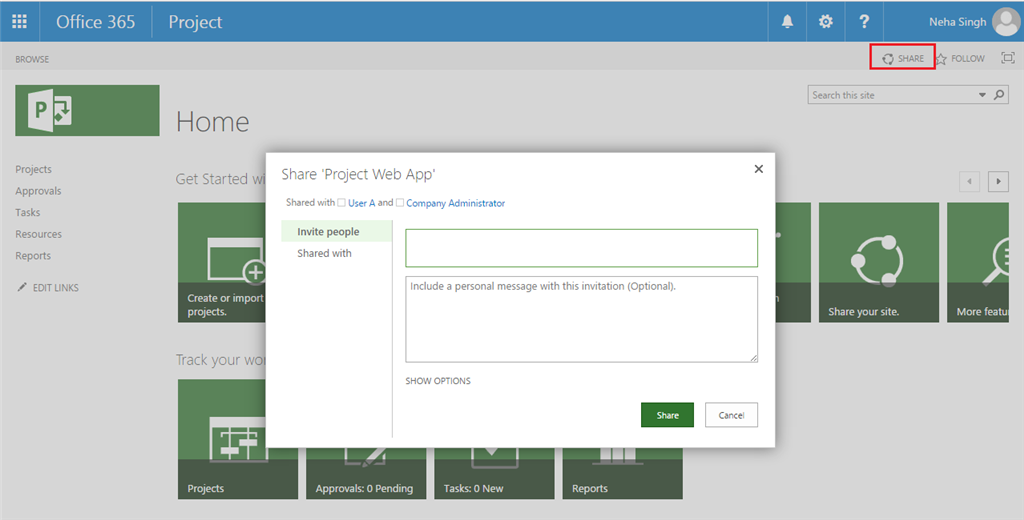The image size is (1024, 520).
Task: Click the Cancel button
Action: [x=731, y=415]
